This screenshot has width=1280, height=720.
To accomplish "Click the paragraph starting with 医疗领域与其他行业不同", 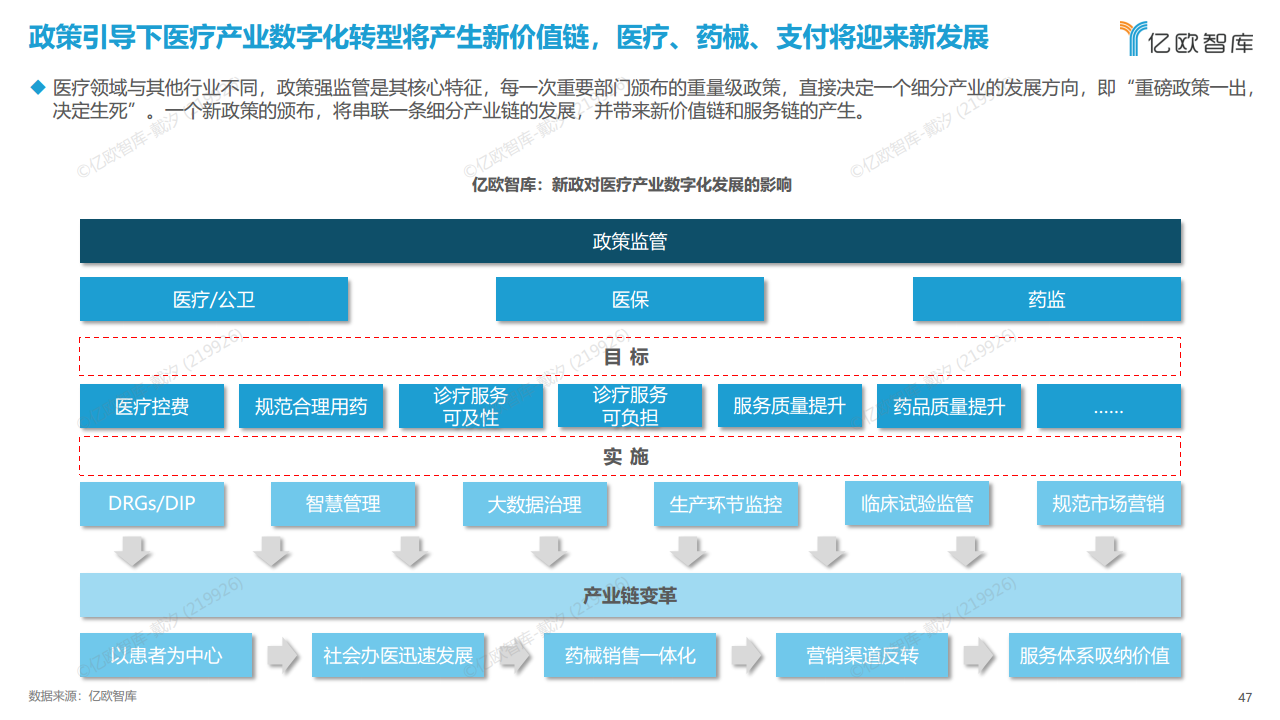I will pyautogui.click(x=652, y=100).
